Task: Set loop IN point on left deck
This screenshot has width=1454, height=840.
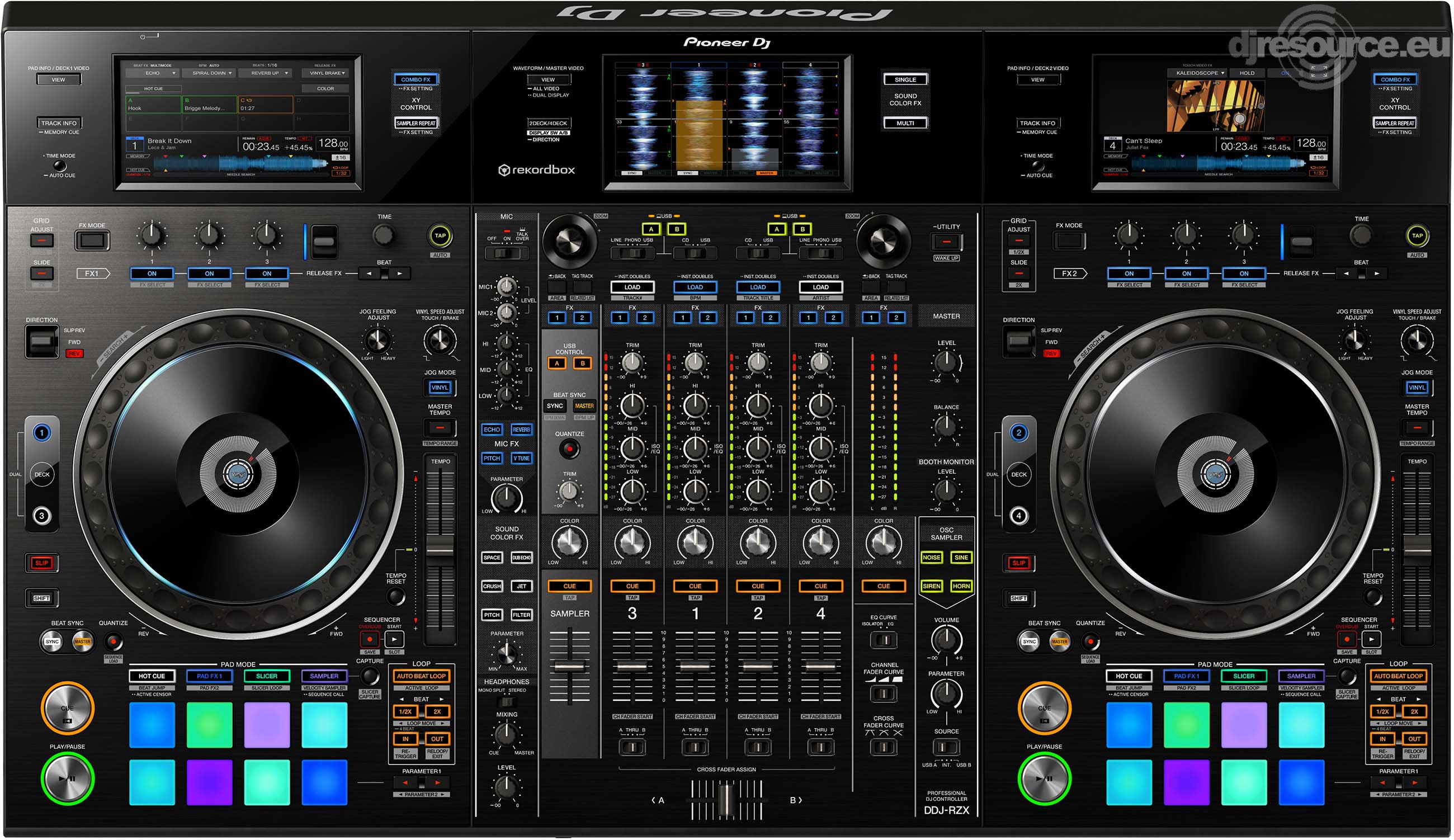Action: 405,738
